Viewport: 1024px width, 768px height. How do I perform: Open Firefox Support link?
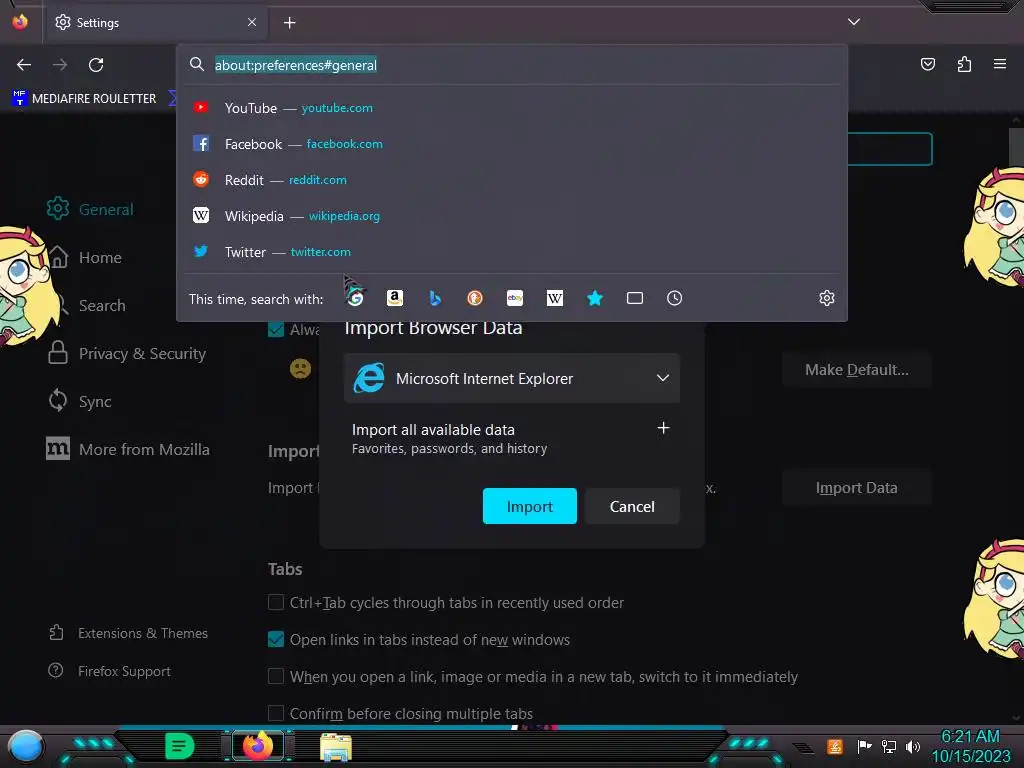110,671
